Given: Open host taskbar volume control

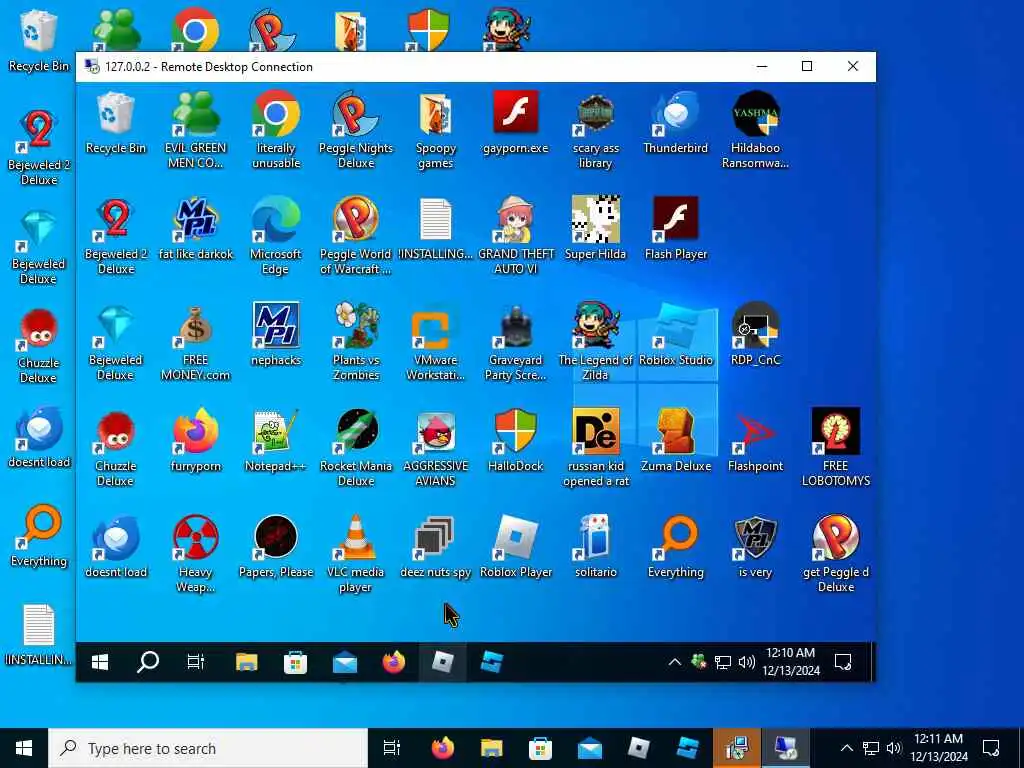Looking at the screenshot, I should (894, 748).
